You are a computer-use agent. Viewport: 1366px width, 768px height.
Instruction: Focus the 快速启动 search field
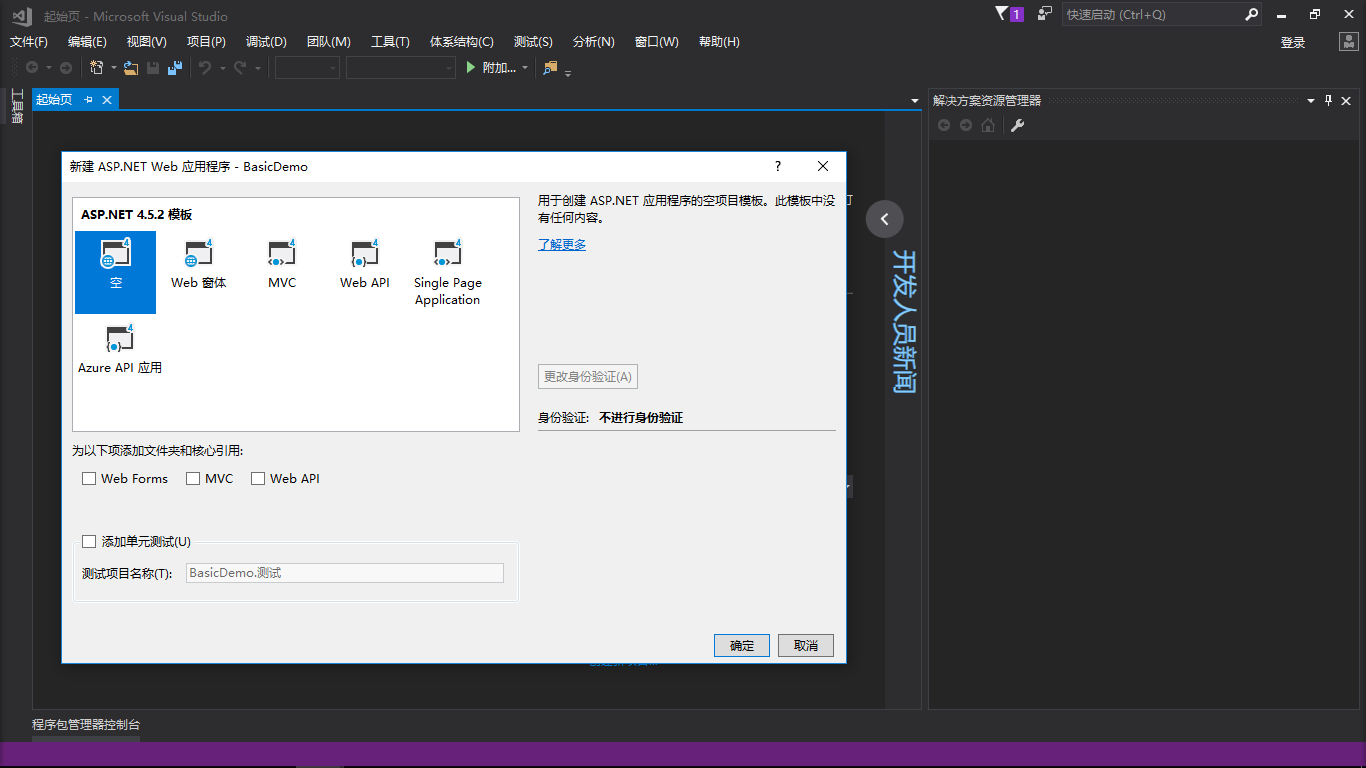pos(1153,15)
